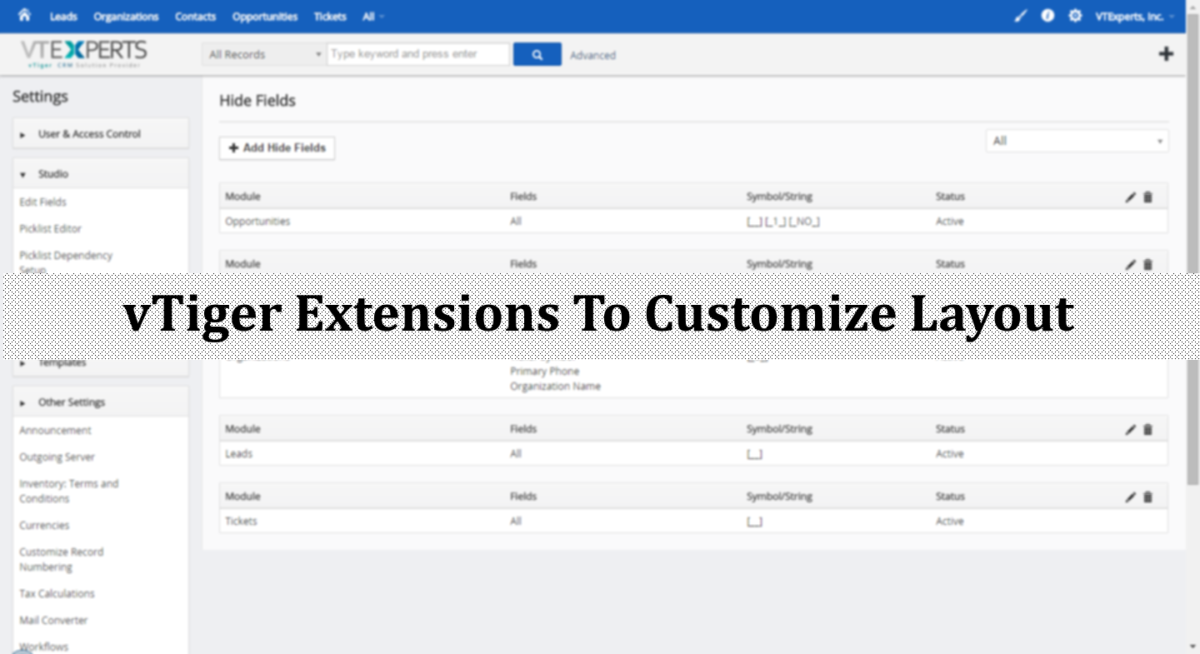Open the VTExperts, Inc. user menu
The width and height of the screenshot is (1200, 654).
tap(1134, 17)
